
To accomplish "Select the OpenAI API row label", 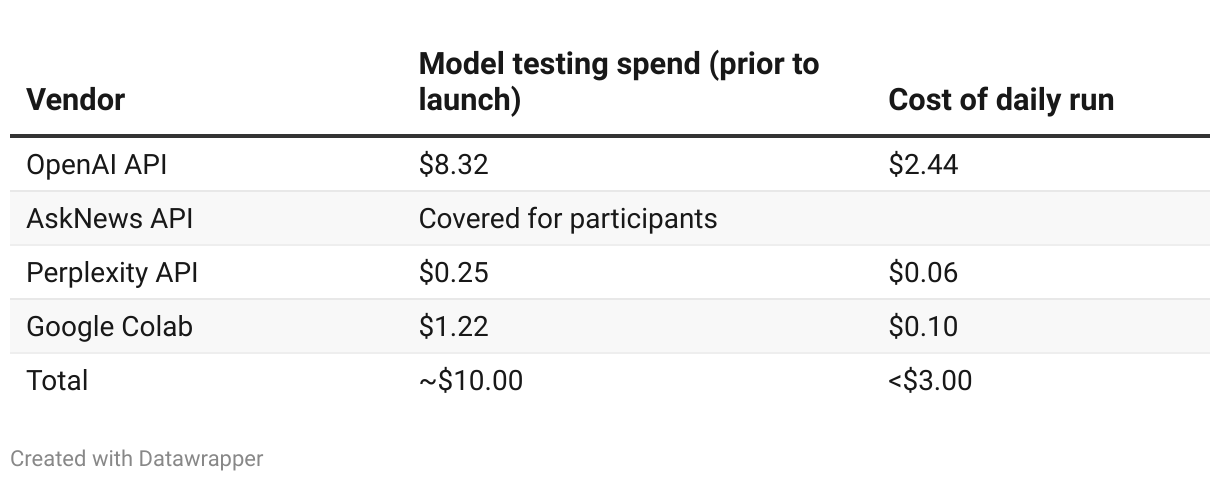I will [x=96, y=164].
